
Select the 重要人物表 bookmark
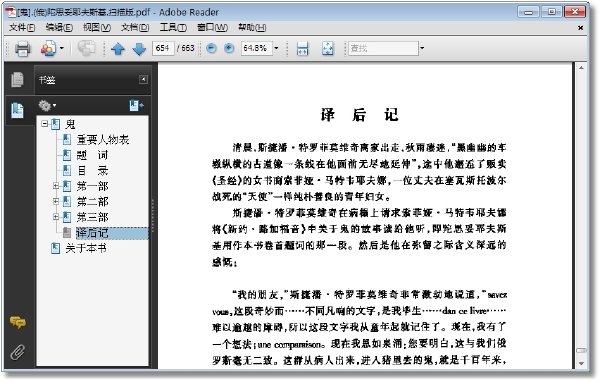tap(103, 140)
